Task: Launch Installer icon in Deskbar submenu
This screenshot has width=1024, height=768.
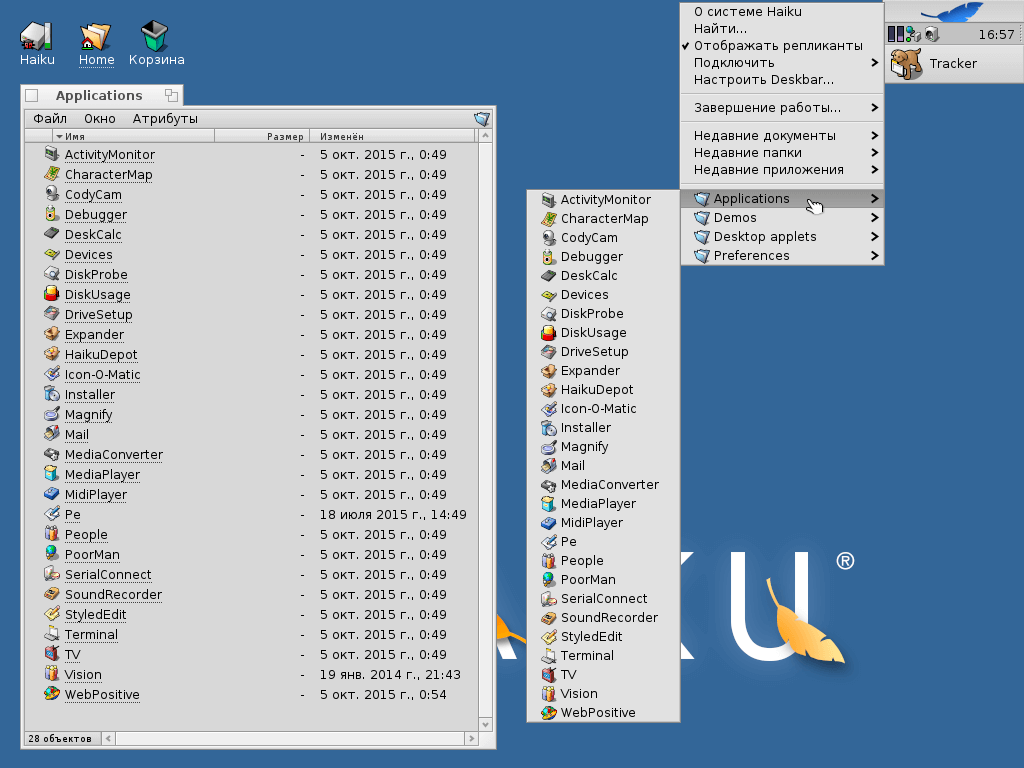Action: [x=549, y=427]
